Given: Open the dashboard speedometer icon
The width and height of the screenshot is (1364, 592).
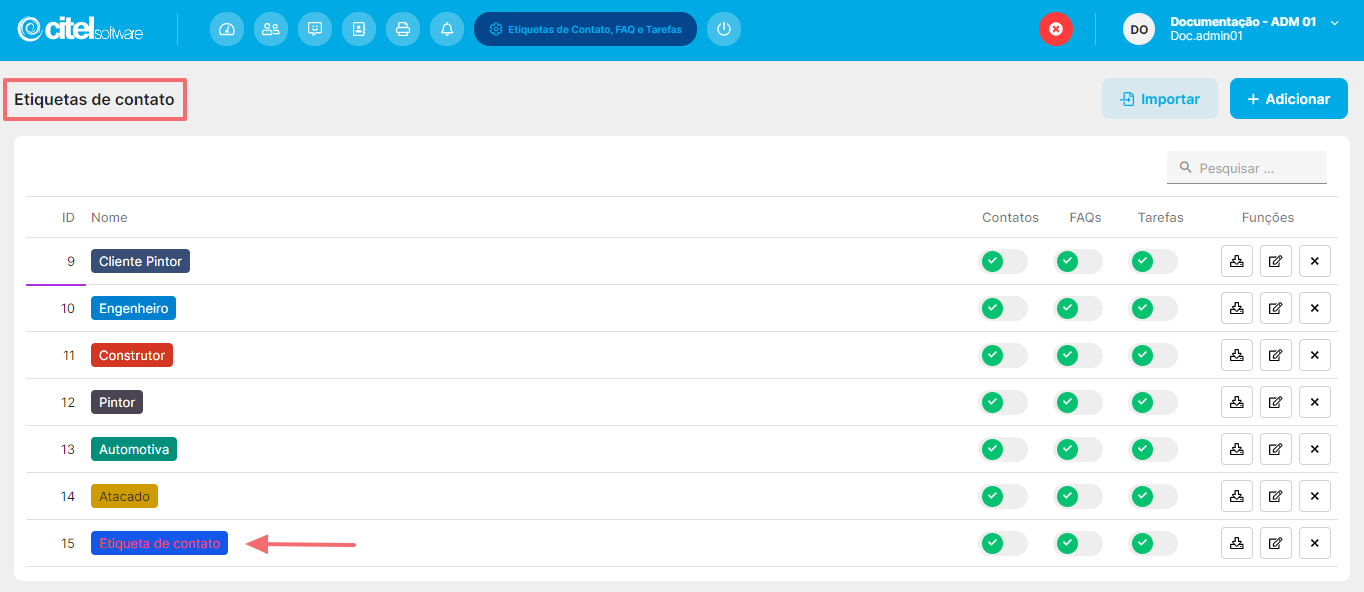Looking at the screenshot, I should pos(227,29).
